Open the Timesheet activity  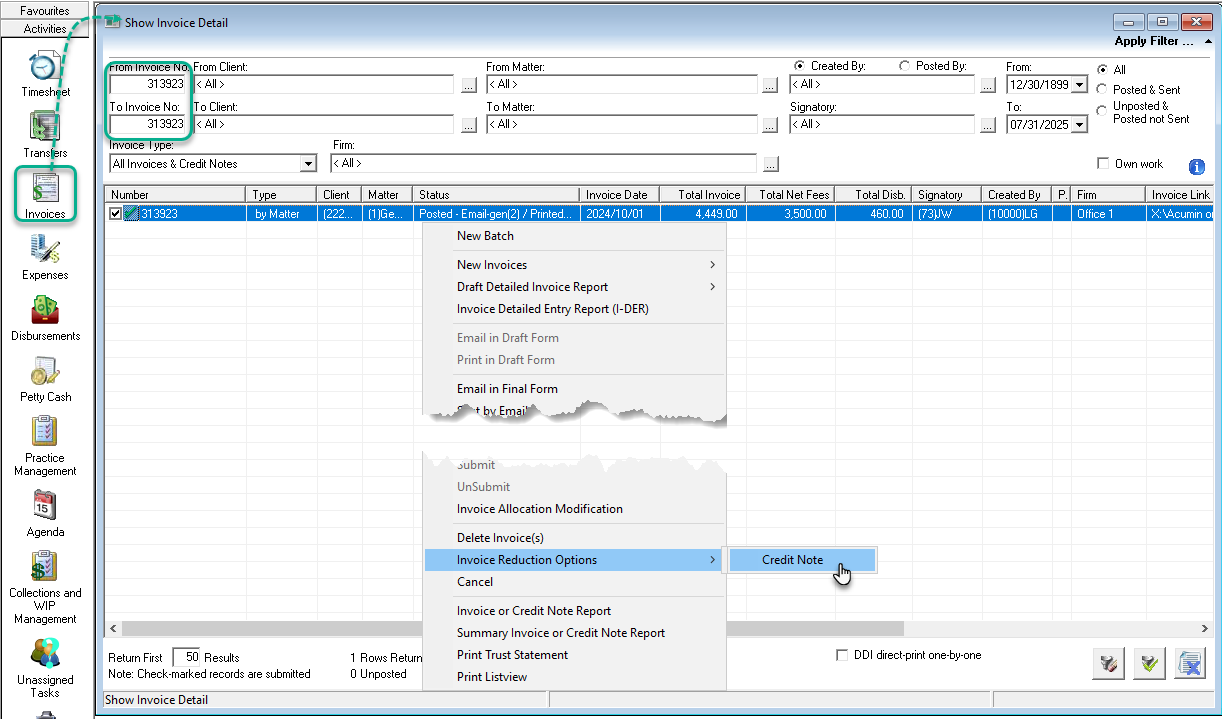click(45, 73)
